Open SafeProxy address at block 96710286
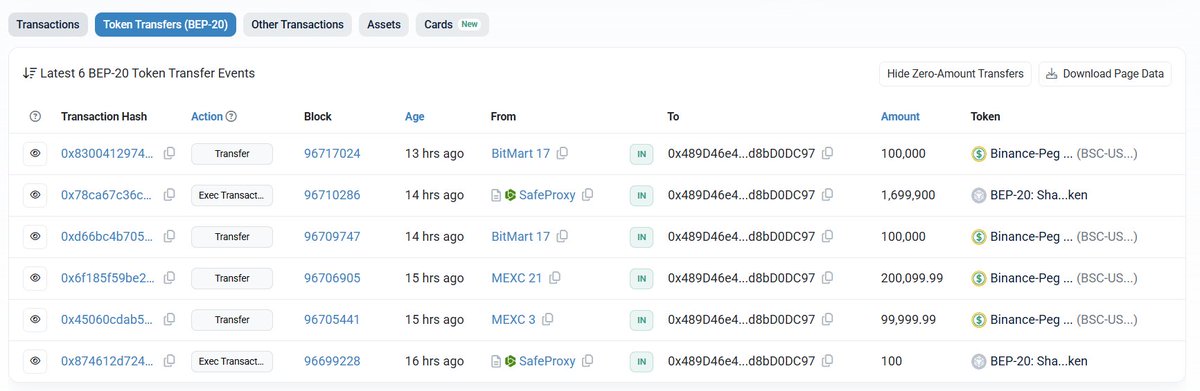The image size is (1200, 391). coord(547,195)
